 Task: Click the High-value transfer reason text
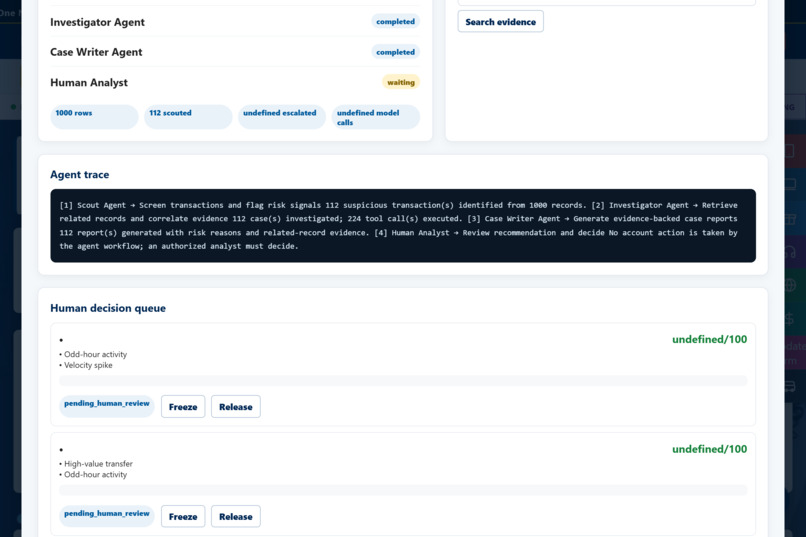(x=98, y=464)
